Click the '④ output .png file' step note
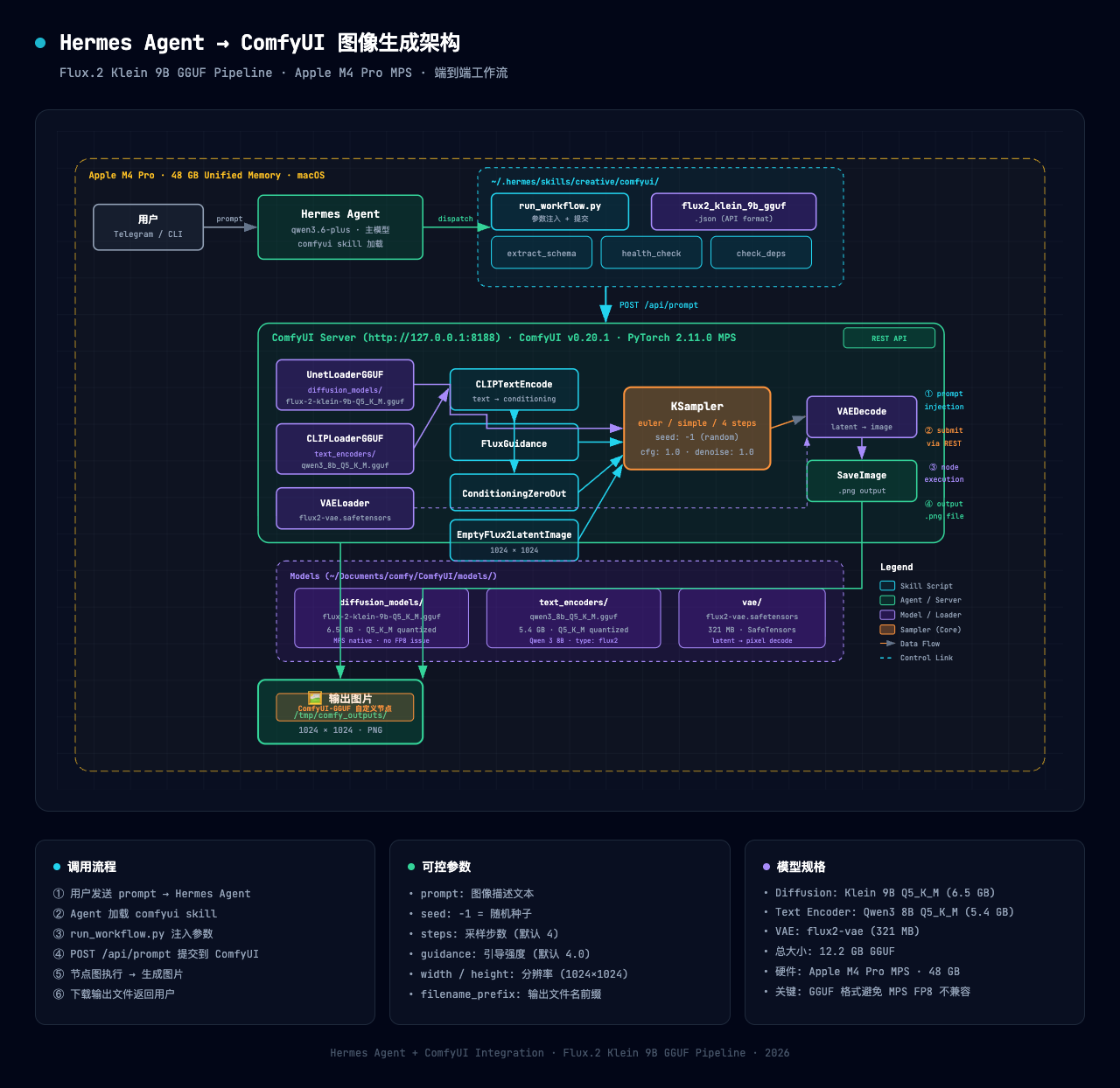Screen dimensions: 1120x1088 (944, 510)
